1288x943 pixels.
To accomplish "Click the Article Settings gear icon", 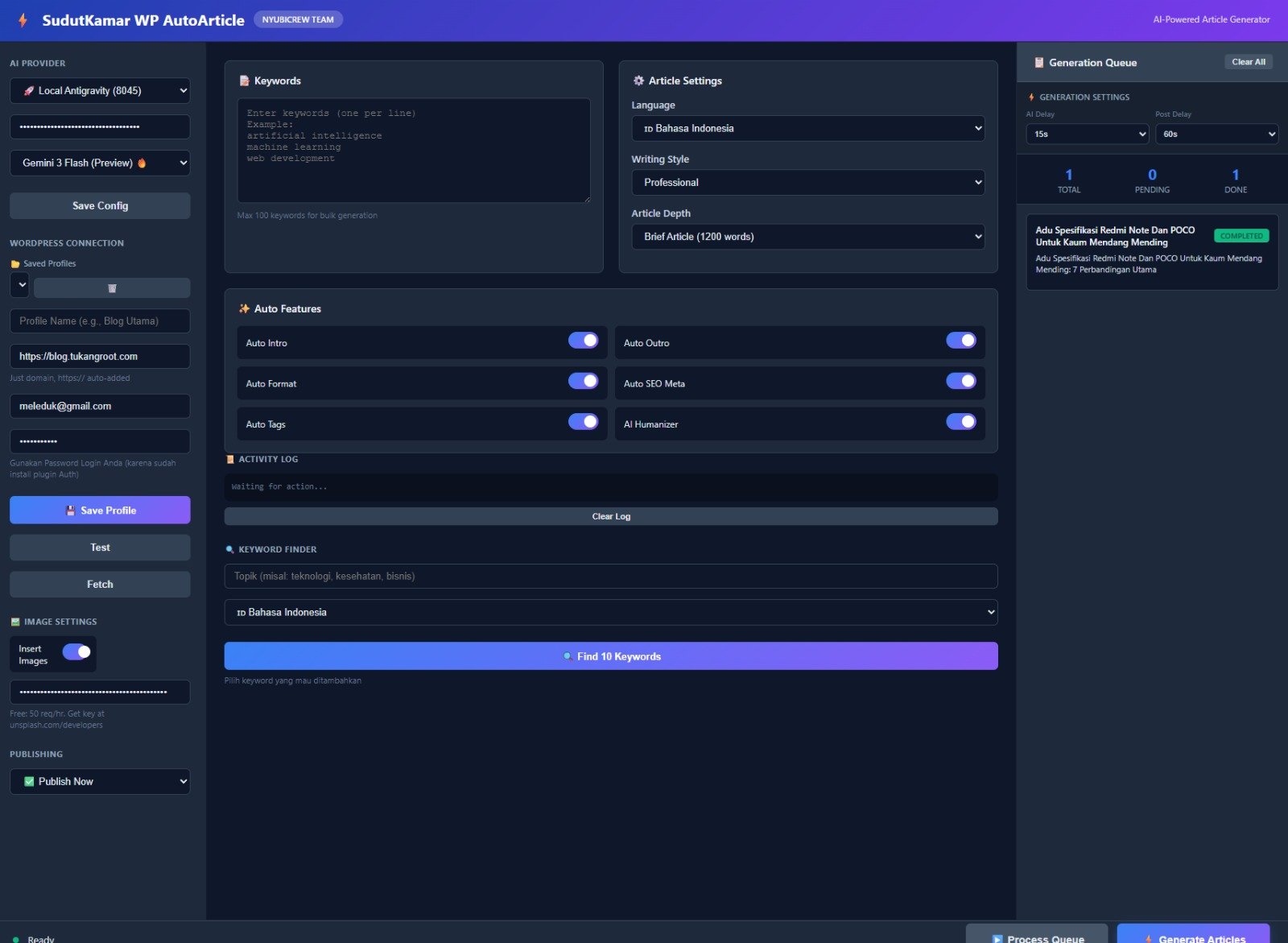I will [638, 81].
